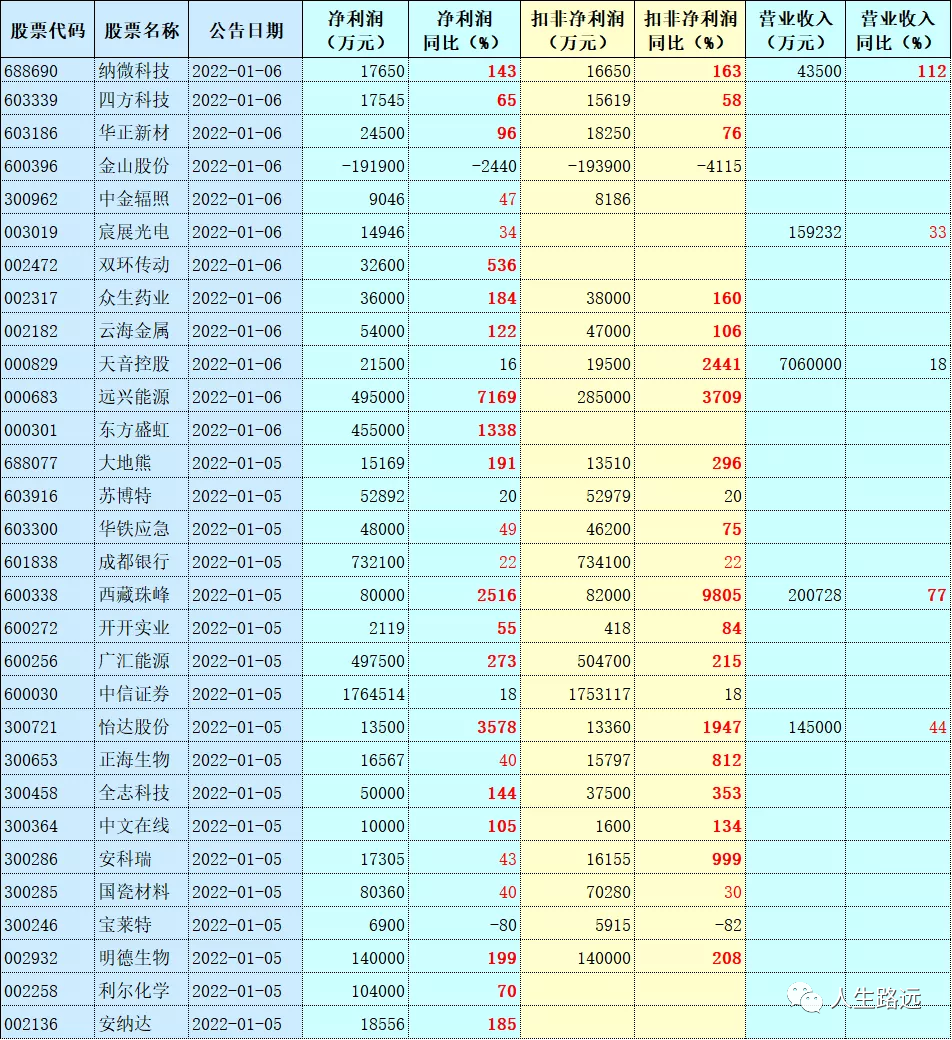
Task: Click the name cell 纳微科技
Action: click(x=141, y=71)
